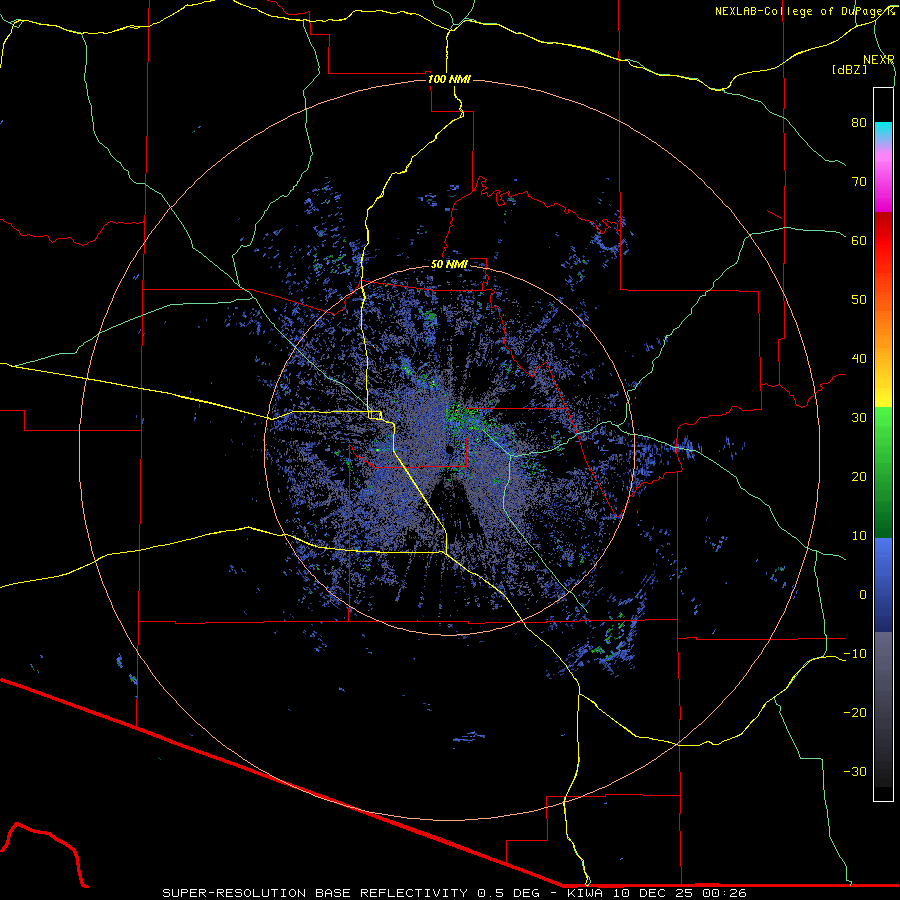Image resolution: width=900 pixels, height=900 pixels.
Task: Click the NEXR label above the color bar
Action: [x=879, y=60]
